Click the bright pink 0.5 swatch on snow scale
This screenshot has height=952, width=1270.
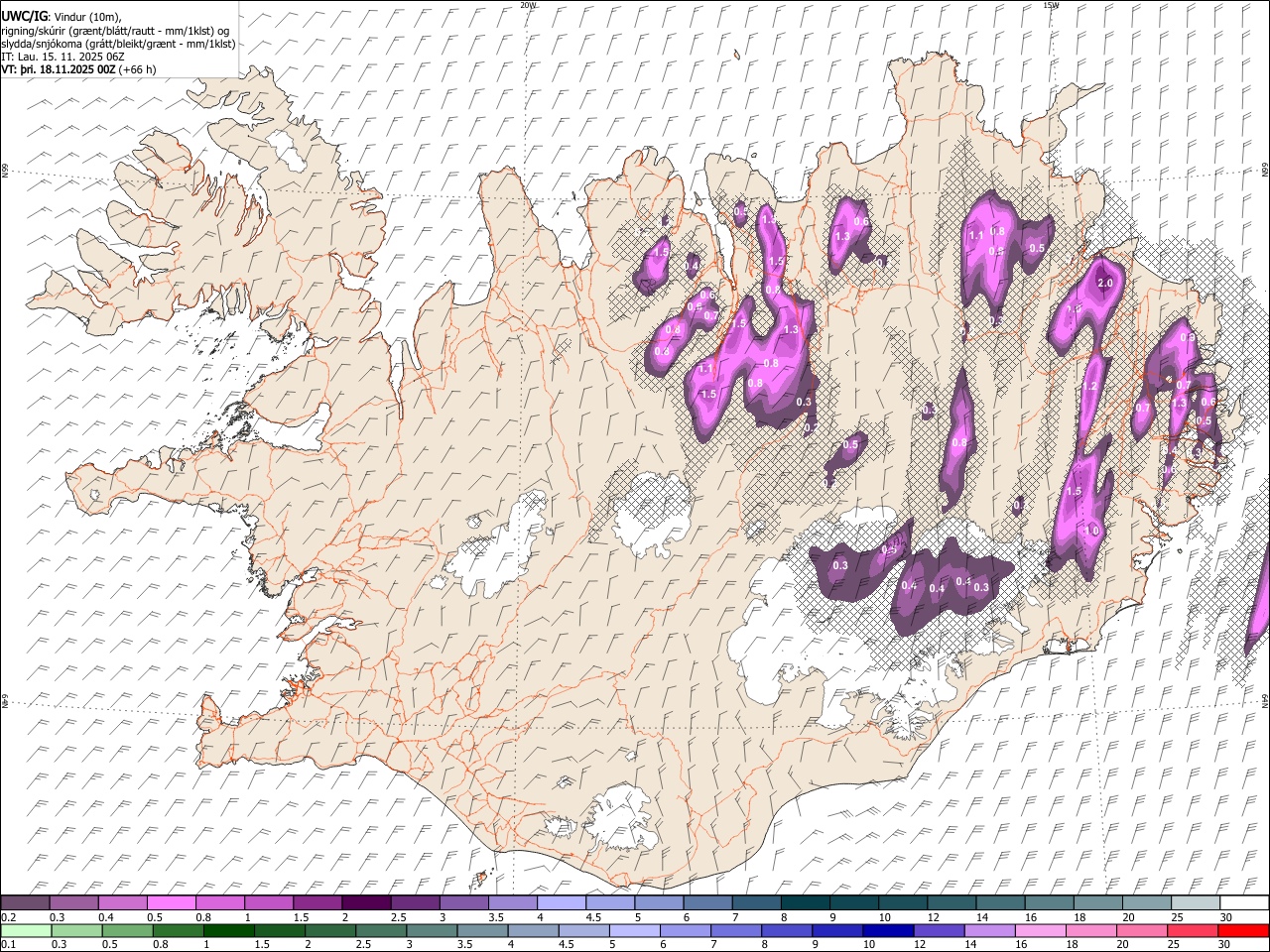point(172,902)
